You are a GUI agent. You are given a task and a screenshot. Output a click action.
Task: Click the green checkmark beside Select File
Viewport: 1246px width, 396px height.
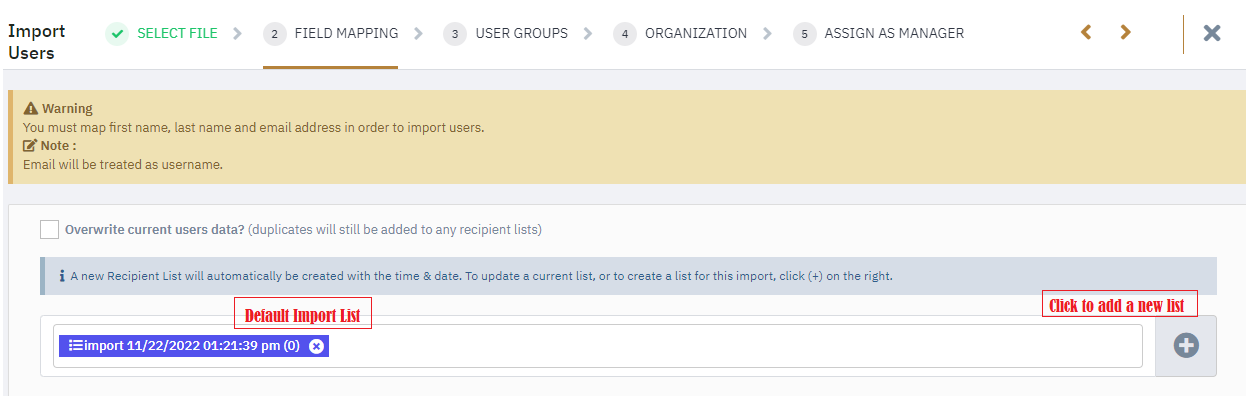[117, 34]
